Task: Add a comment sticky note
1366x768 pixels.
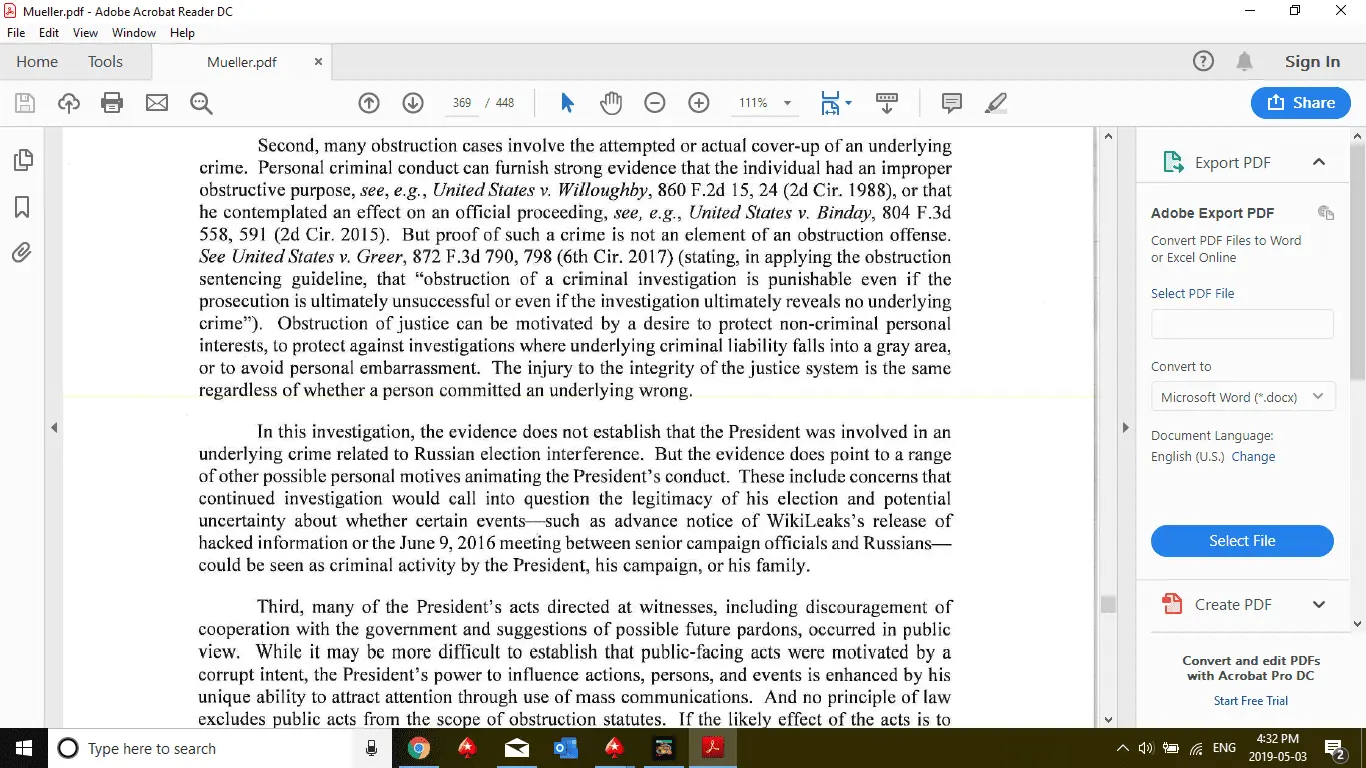Action: click(x=951, y=103)
